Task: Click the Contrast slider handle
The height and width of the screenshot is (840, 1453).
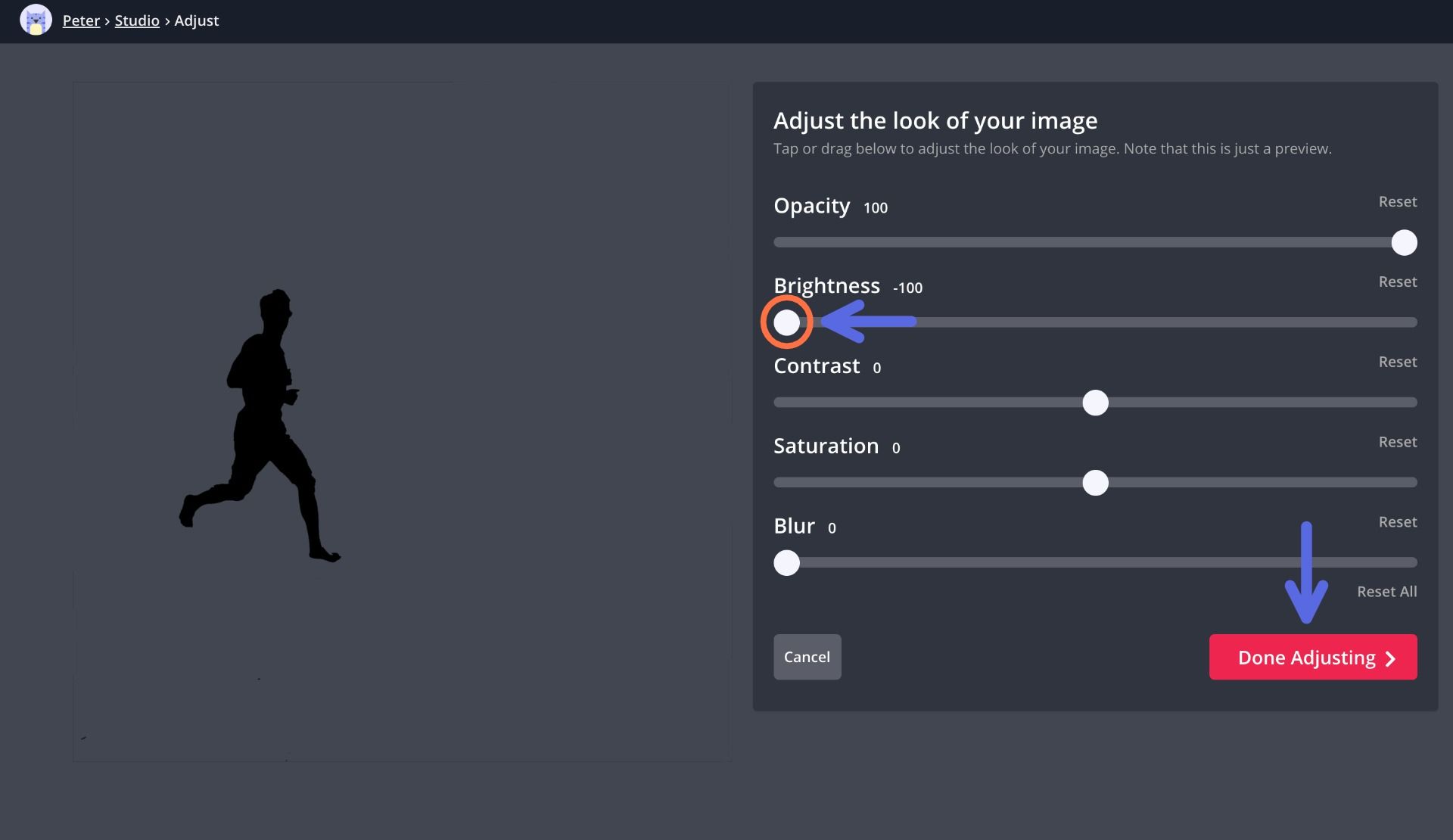Action: 1095,403
